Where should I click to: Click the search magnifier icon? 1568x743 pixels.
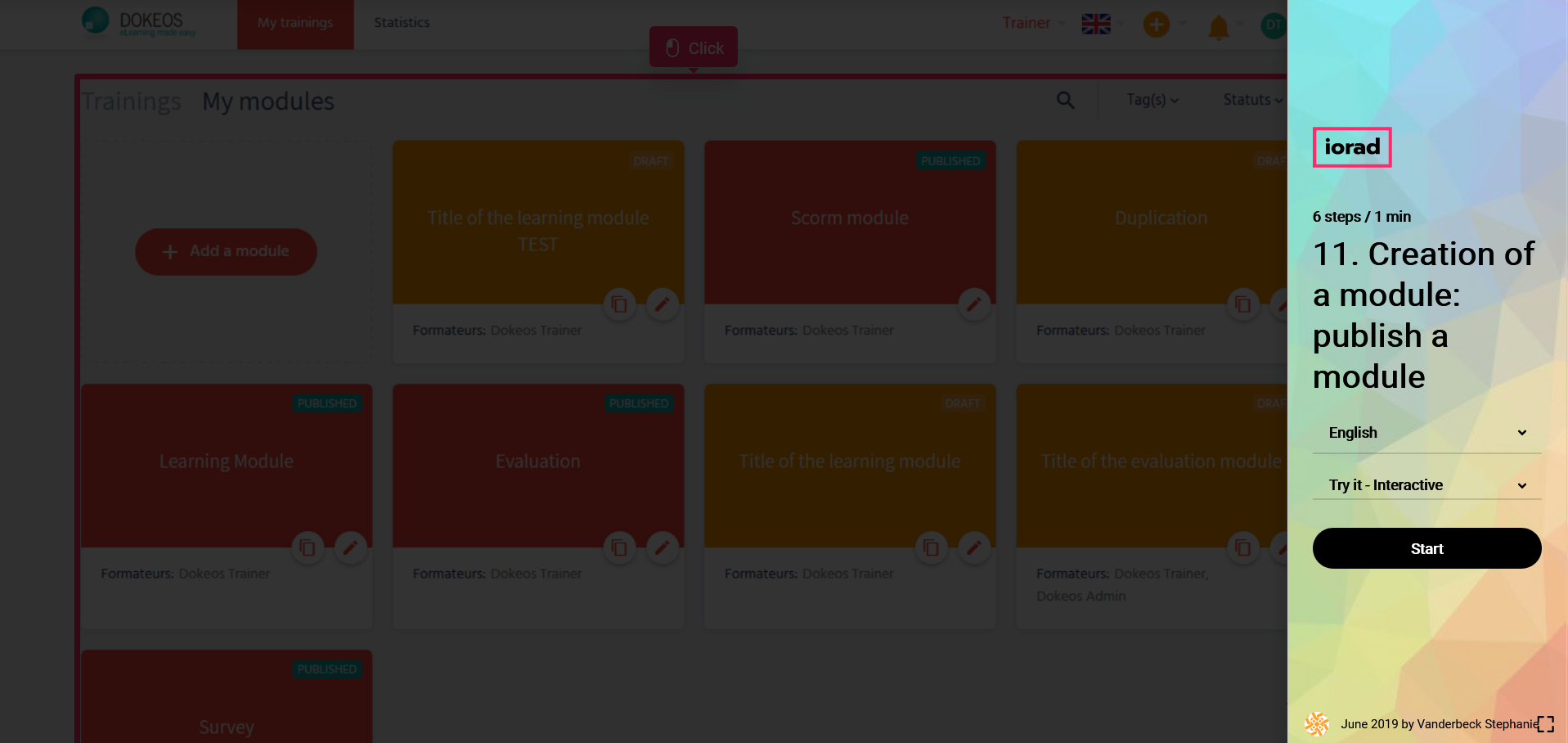1065,100
